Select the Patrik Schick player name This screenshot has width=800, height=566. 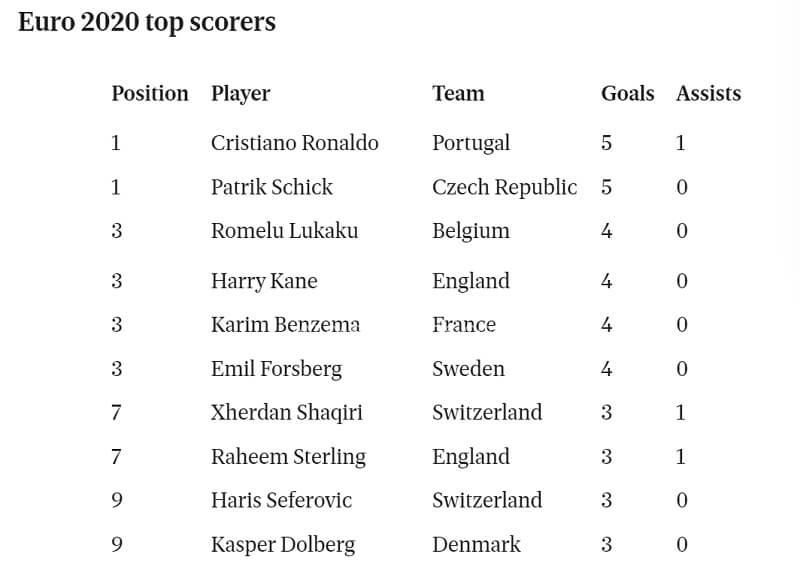(271, 187)
